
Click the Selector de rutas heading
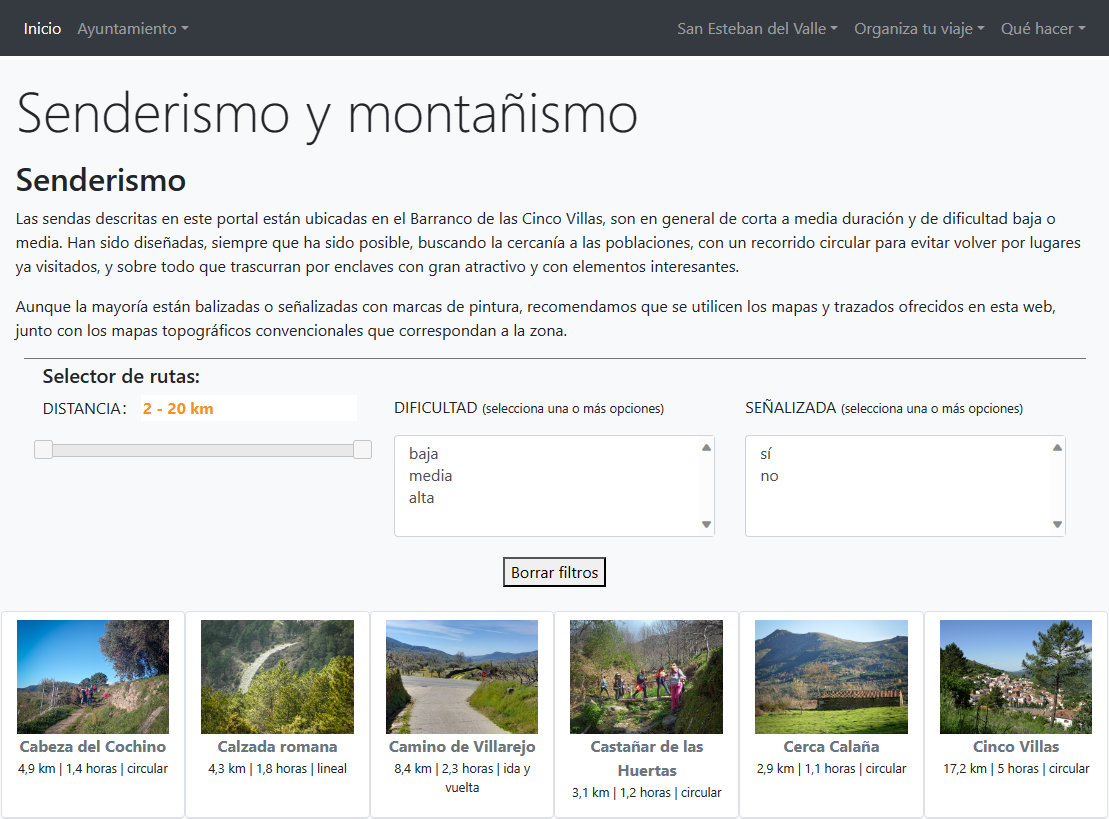121,376
